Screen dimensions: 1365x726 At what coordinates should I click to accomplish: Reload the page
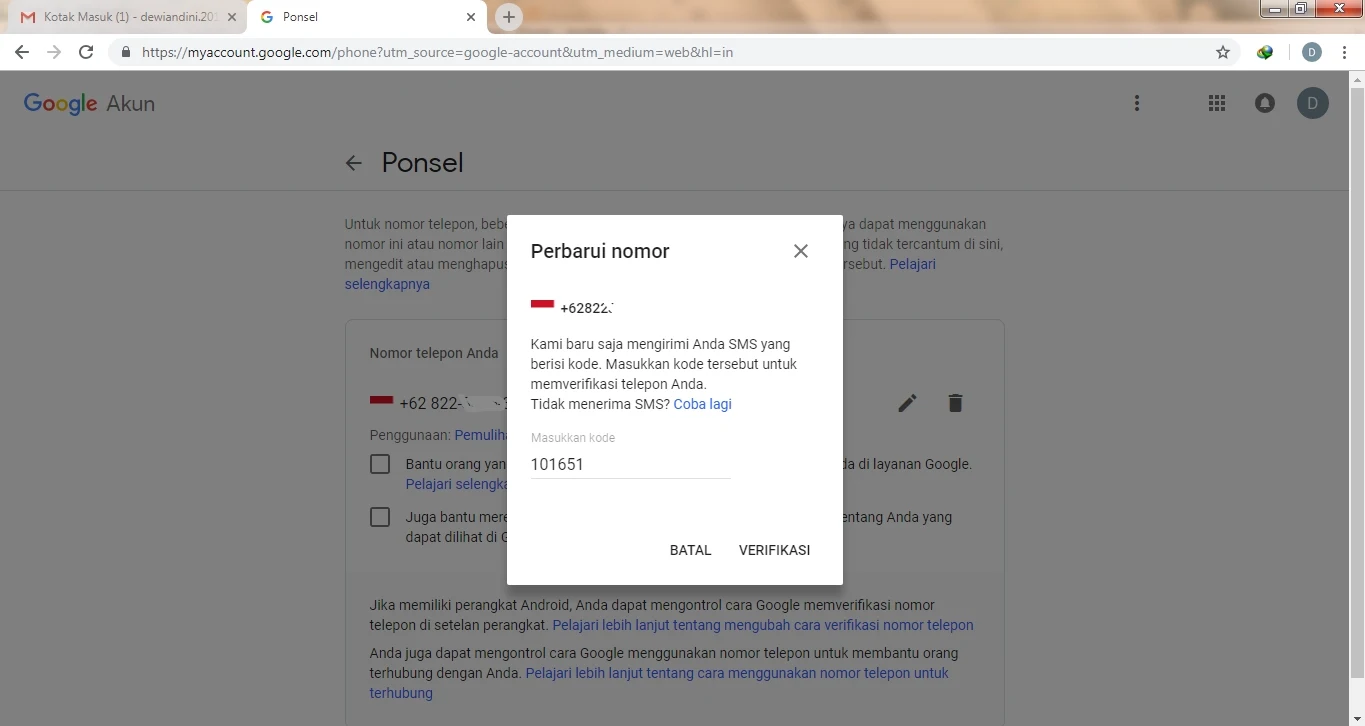pyautogui.click(x=86, y=52)
